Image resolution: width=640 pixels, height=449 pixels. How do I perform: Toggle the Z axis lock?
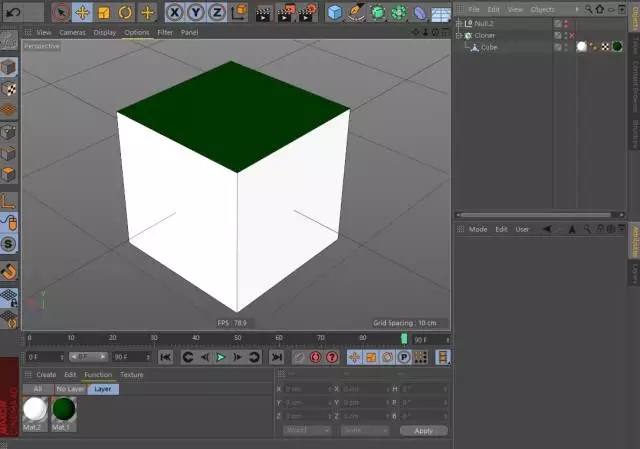click(x=216, y=12)
